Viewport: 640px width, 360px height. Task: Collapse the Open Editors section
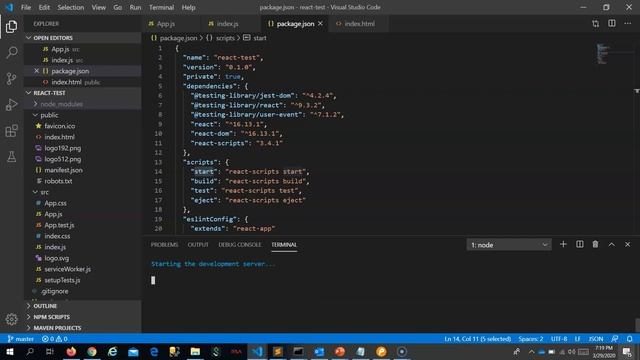[x=83, y=38]
